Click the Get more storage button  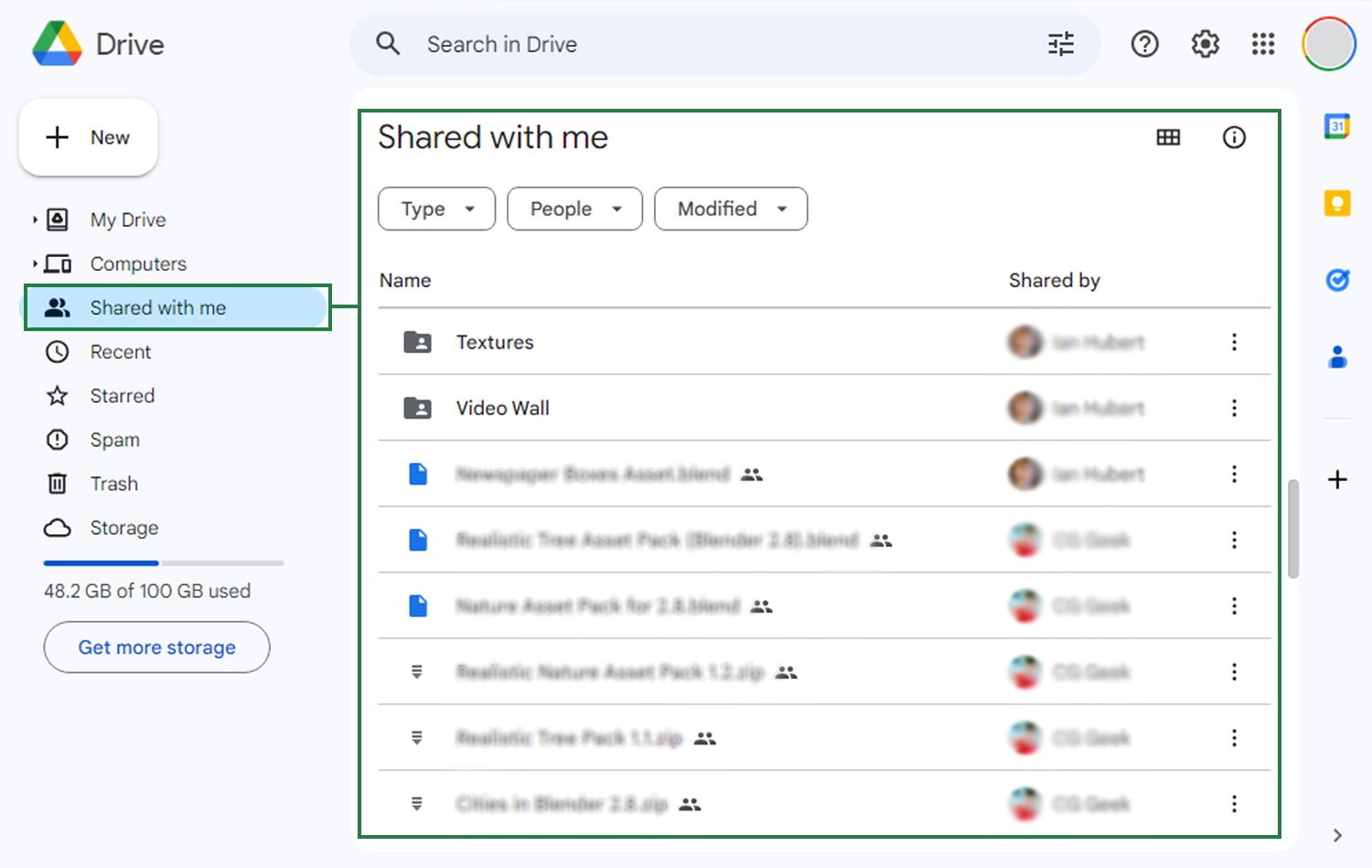pos(155,647)
